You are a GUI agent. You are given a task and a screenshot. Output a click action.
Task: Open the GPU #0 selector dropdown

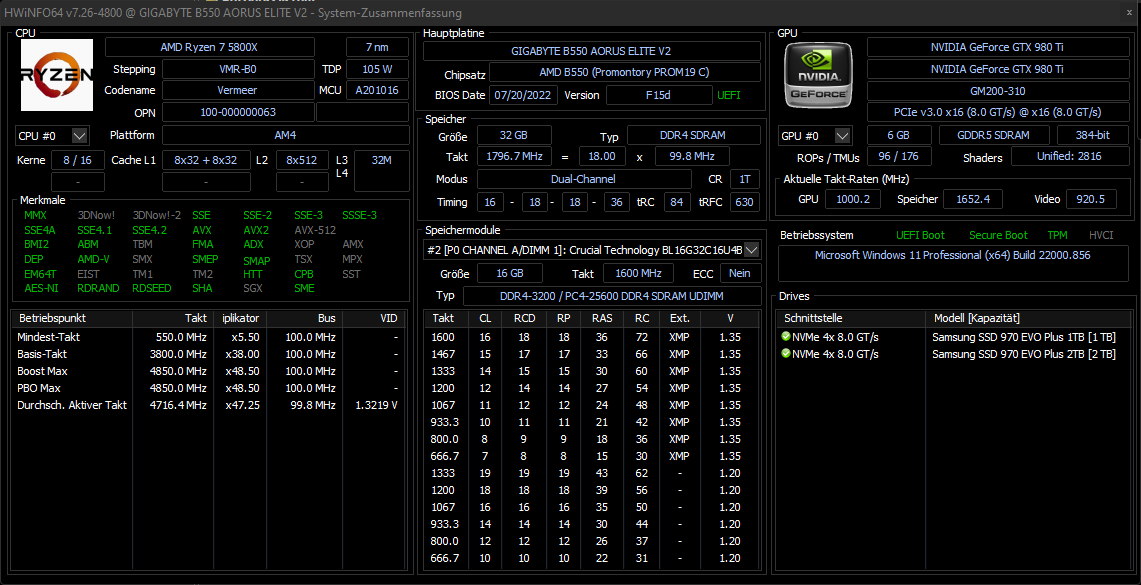click(815, 136)
